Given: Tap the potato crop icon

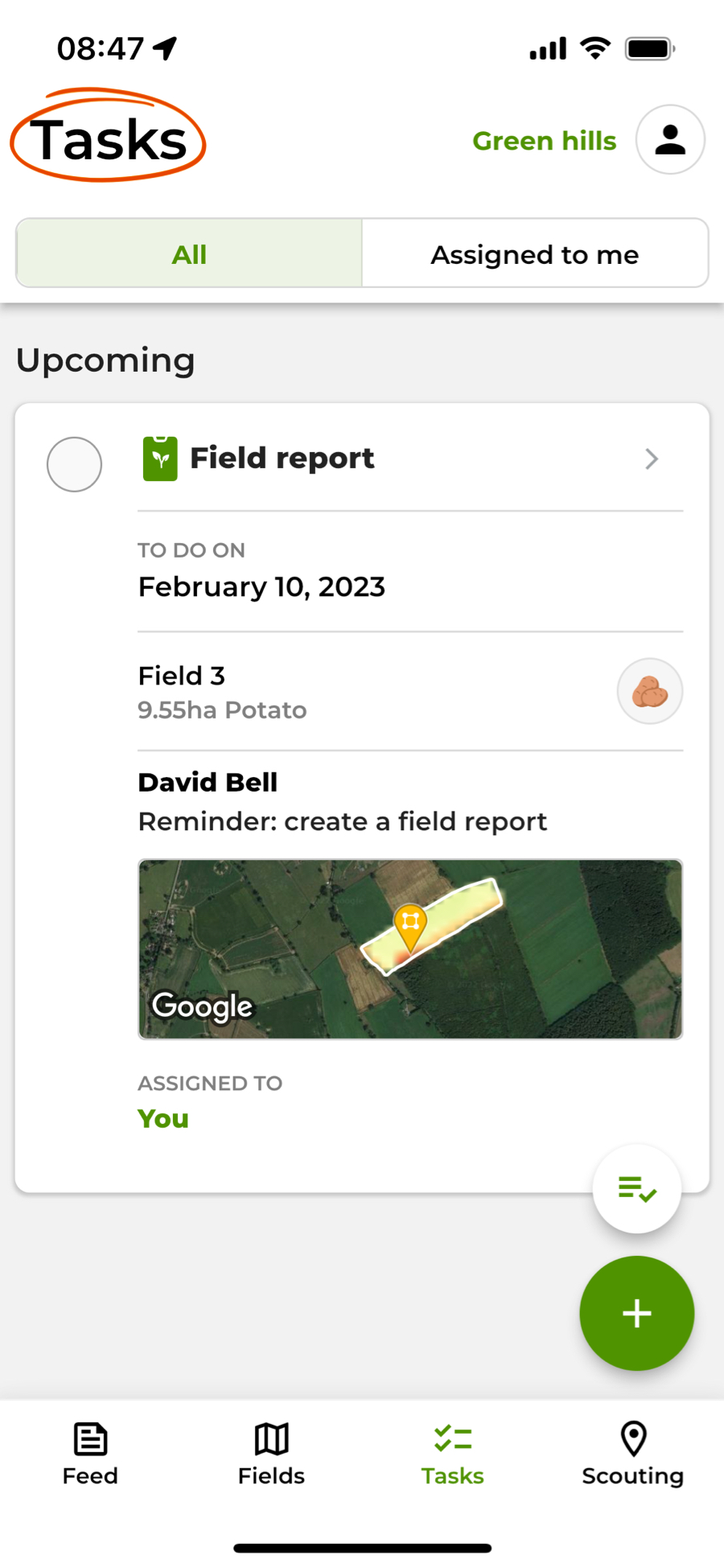Looking at the screenshot, I should pos(649,692).
